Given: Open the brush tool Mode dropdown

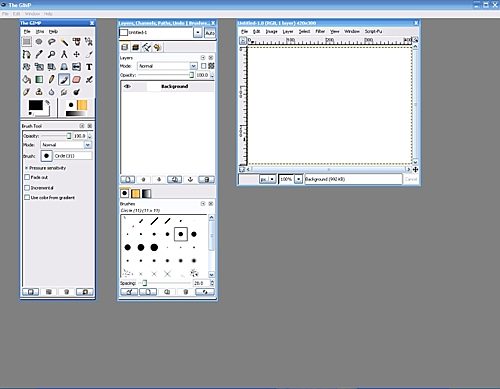Looking at the screenshot, I should click(87, 145).
